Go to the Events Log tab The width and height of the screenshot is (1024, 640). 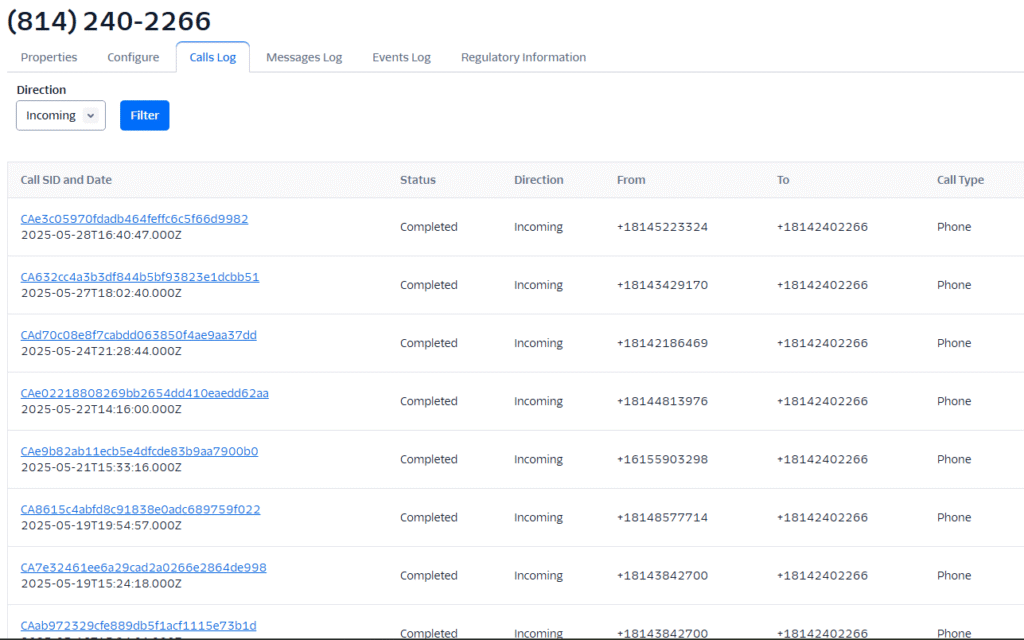tap(402, 57)
